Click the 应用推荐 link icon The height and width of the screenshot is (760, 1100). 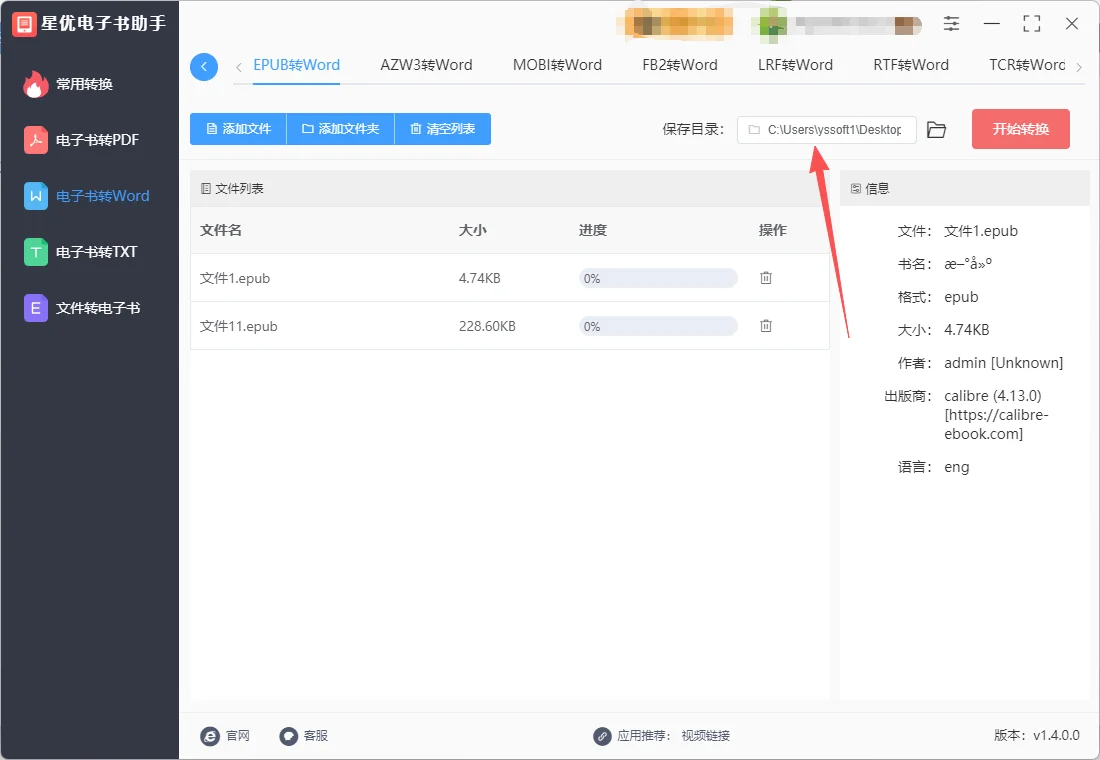(602, 736)
